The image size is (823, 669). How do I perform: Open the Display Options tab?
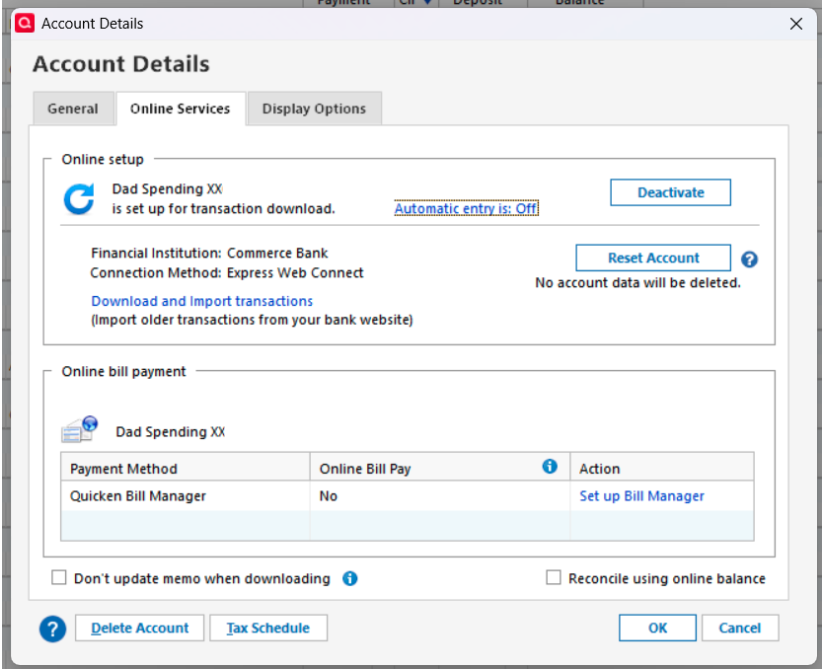click(x=314, y=109)
